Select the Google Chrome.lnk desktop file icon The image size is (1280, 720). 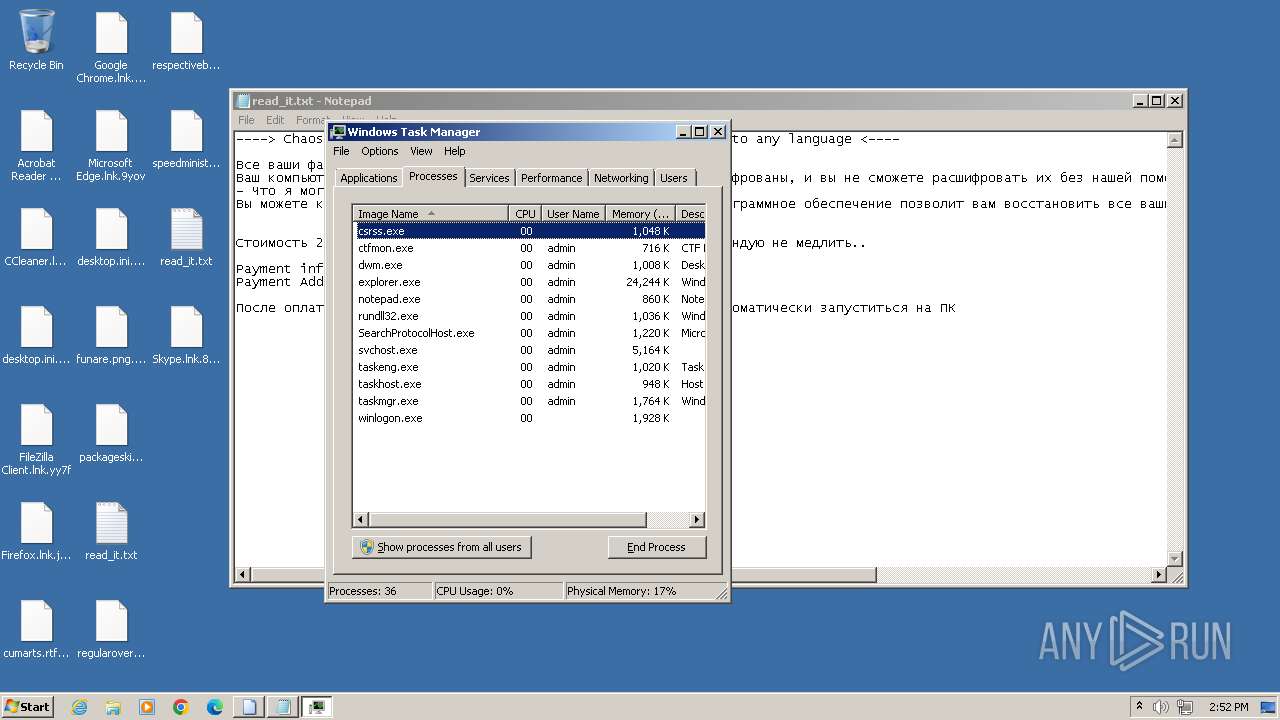tap(111, 47)
